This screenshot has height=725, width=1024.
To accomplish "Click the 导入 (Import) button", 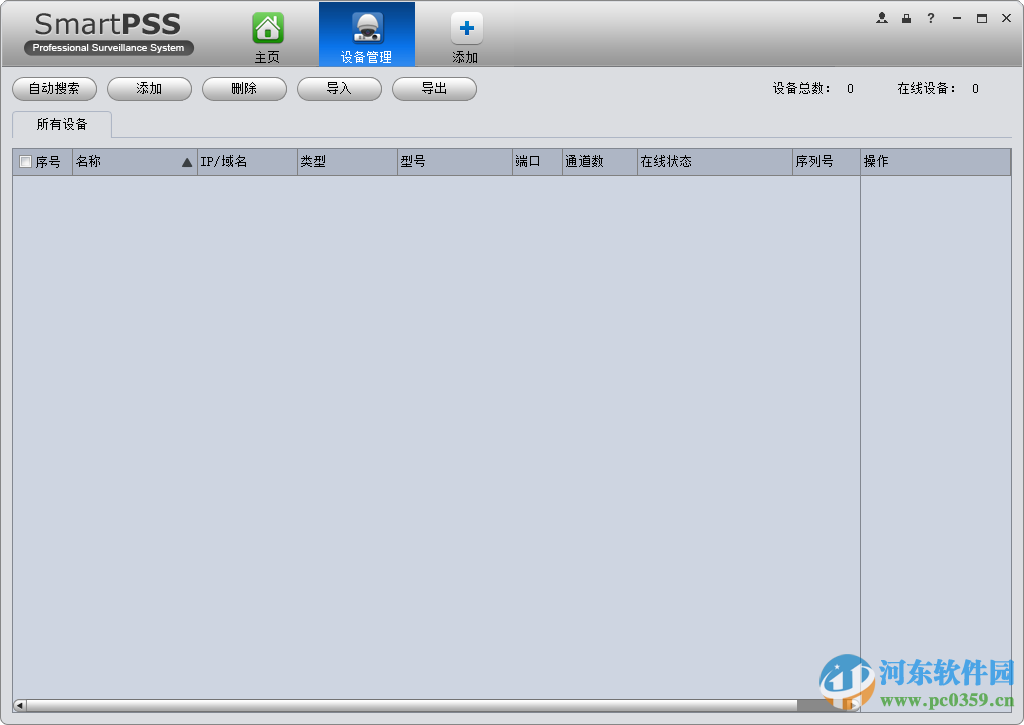I will (x=339, y=88).
